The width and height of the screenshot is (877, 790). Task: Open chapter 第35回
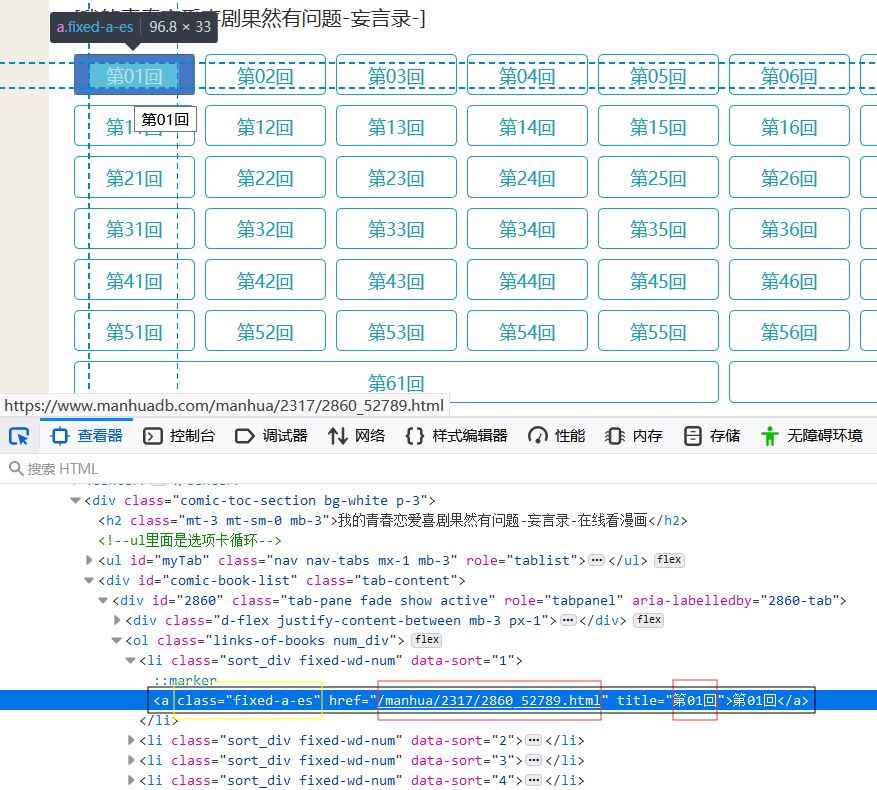click(658, 228)
